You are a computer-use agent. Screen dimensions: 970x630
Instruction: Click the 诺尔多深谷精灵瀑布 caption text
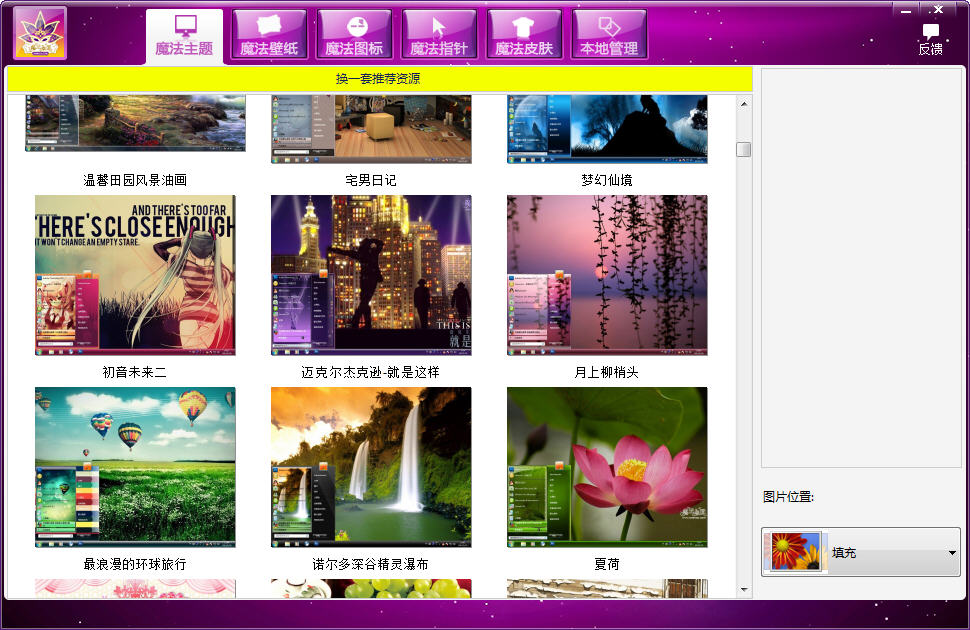[371, 564]
